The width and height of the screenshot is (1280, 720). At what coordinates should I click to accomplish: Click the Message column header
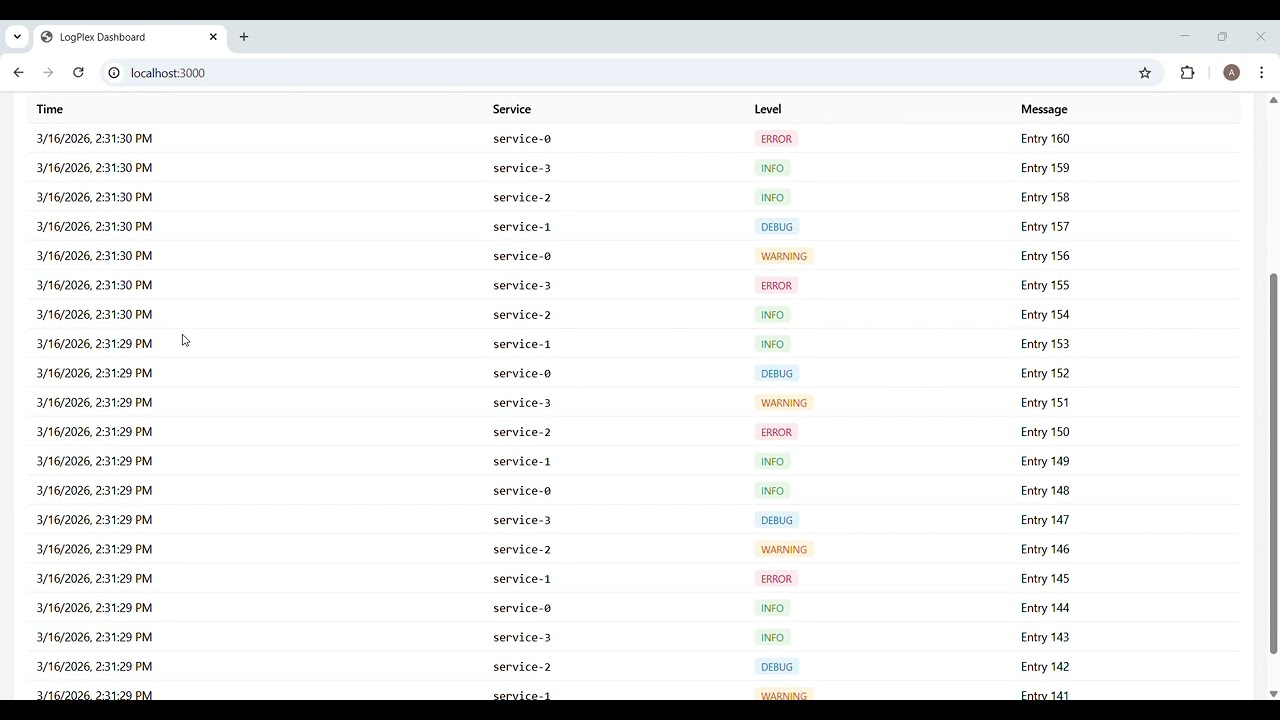[1044, 109]
